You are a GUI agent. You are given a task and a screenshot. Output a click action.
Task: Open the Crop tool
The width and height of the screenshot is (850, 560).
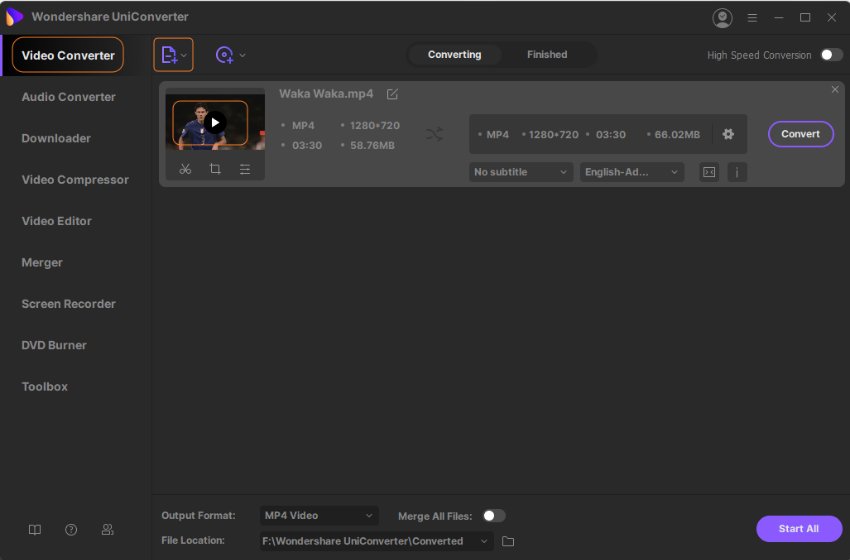(215, 169)
